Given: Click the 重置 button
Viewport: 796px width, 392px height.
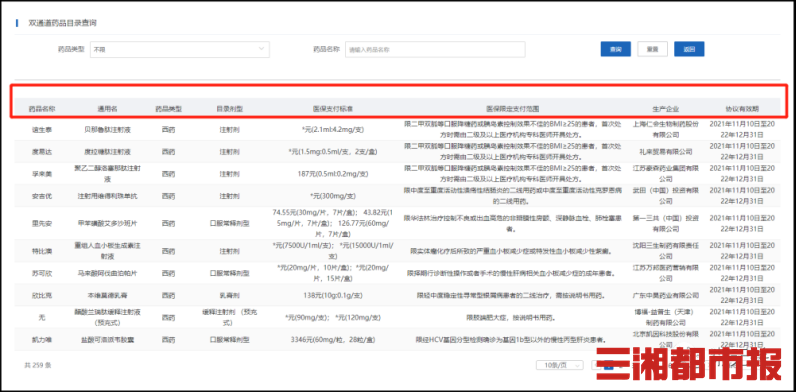Looking at the screenshot, I should 652,49.
